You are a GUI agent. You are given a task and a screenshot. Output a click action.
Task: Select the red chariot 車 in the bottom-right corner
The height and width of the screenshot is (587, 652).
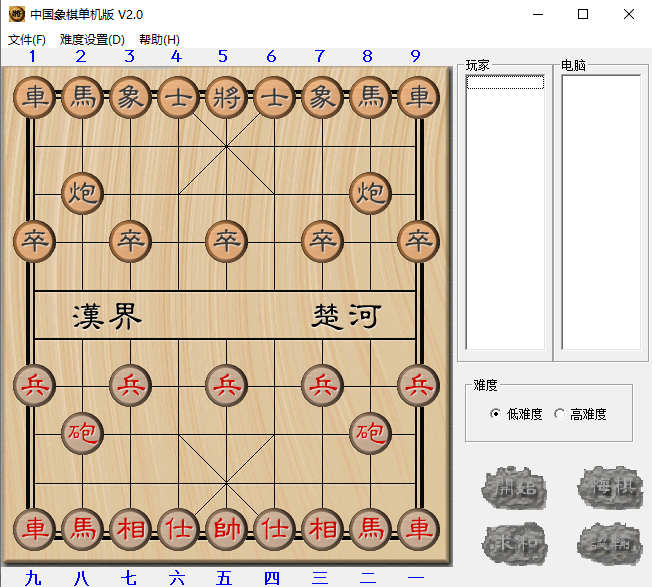(x=419, y=528)
